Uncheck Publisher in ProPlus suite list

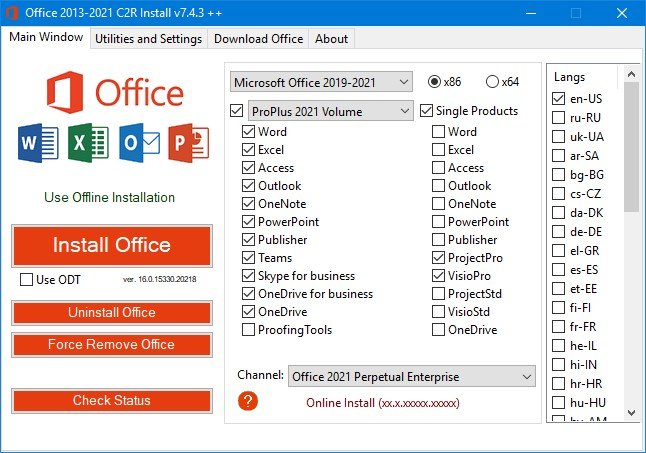(x=248, y=240)
